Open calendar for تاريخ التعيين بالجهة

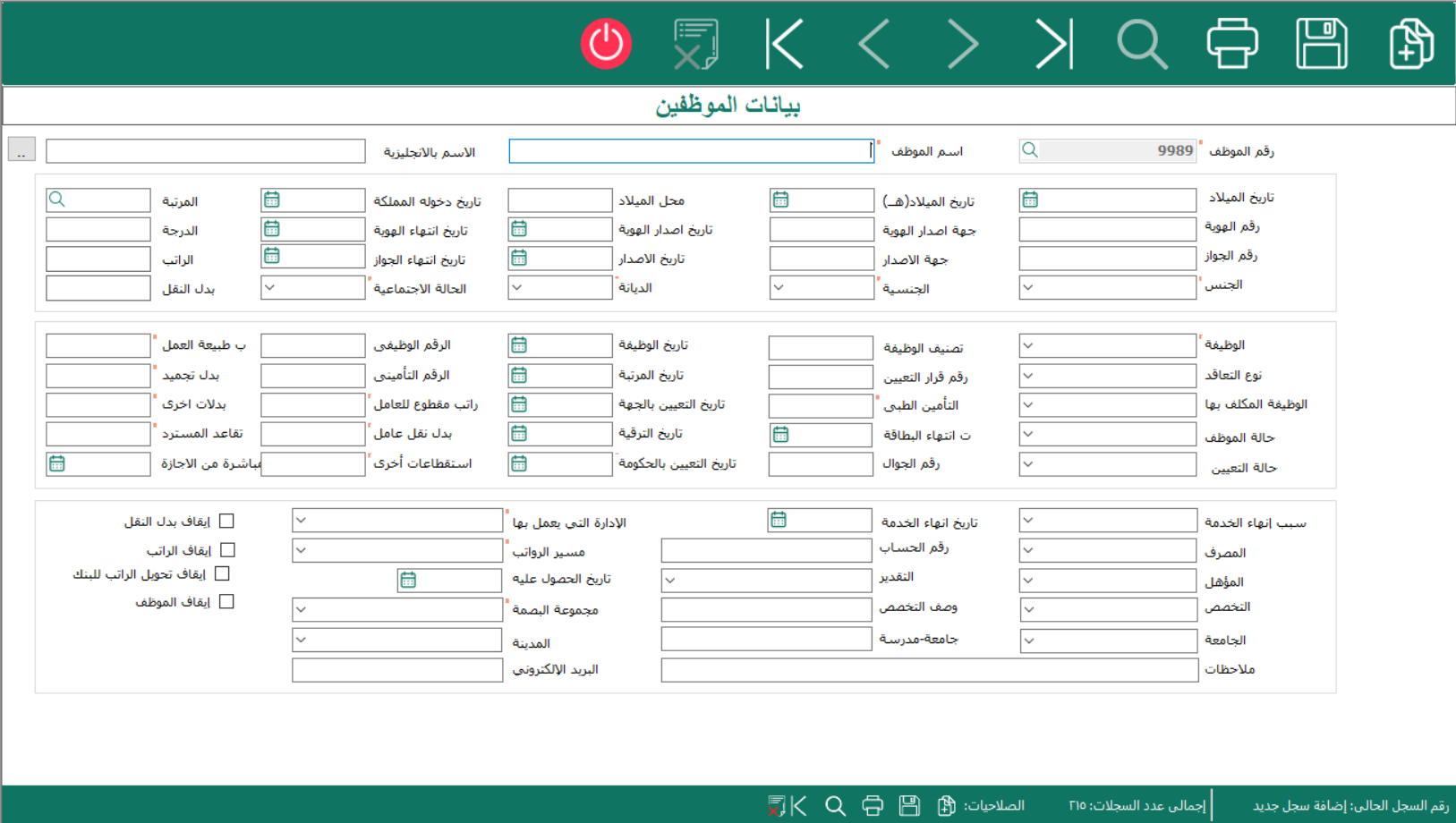point(519,404)
